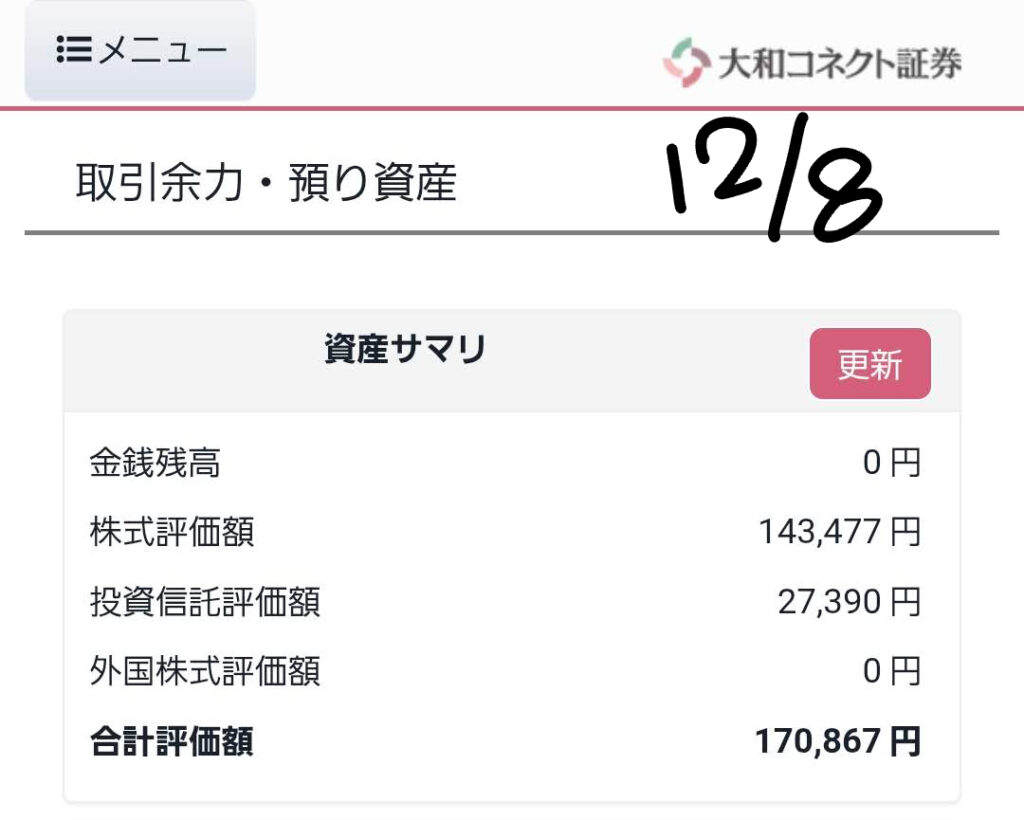Click the list icon beside メニュー
The image size is (1024, 820).
coord(75,50)
